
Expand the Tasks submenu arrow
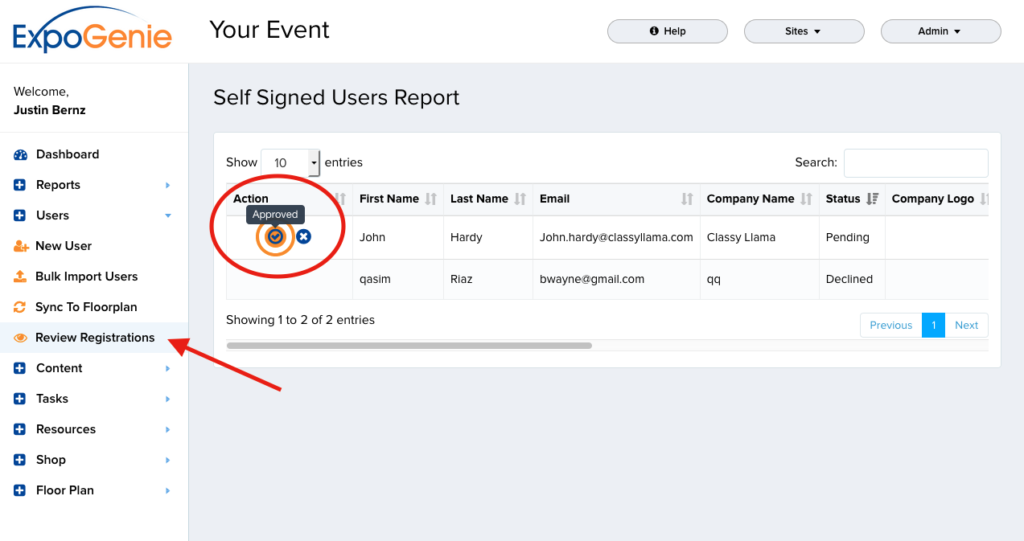click(168, 399)
